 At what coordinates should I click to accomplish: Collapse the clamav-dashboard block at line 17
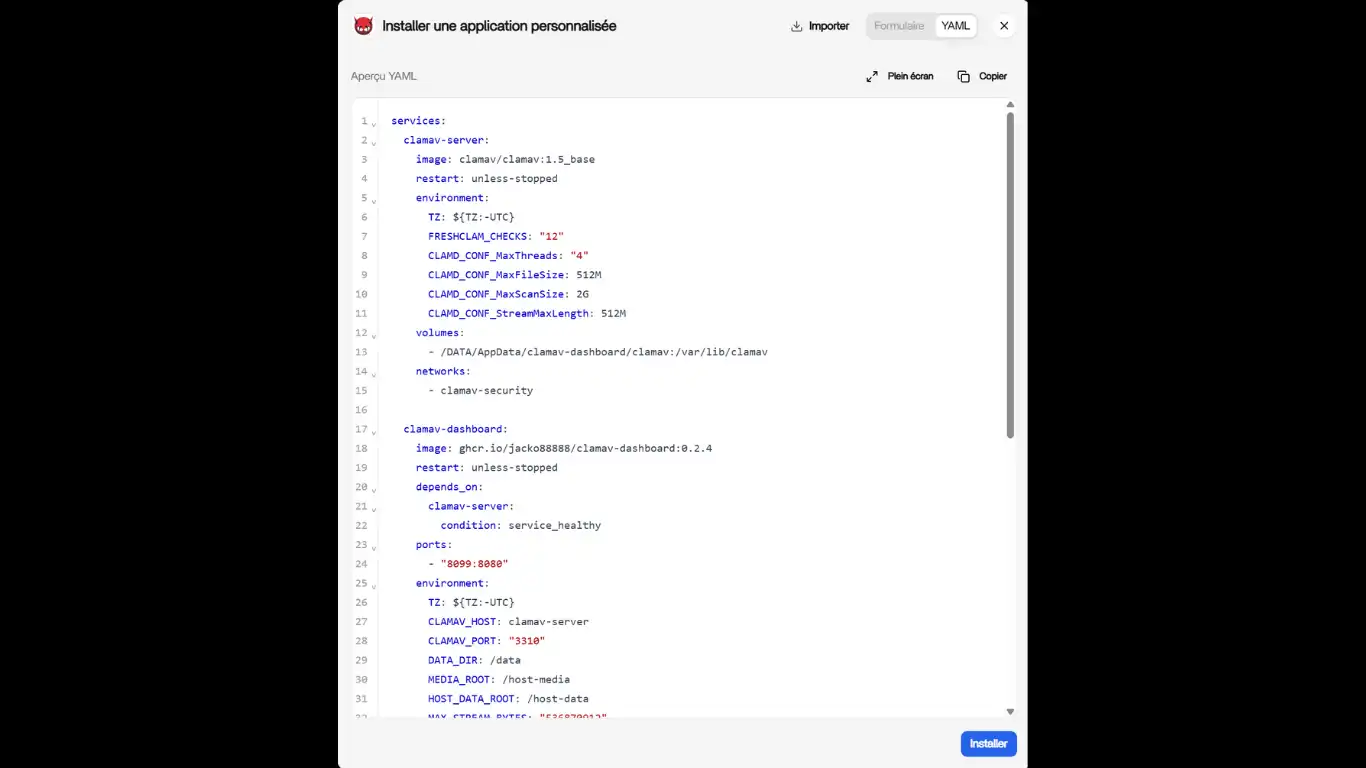coord(374,431)
